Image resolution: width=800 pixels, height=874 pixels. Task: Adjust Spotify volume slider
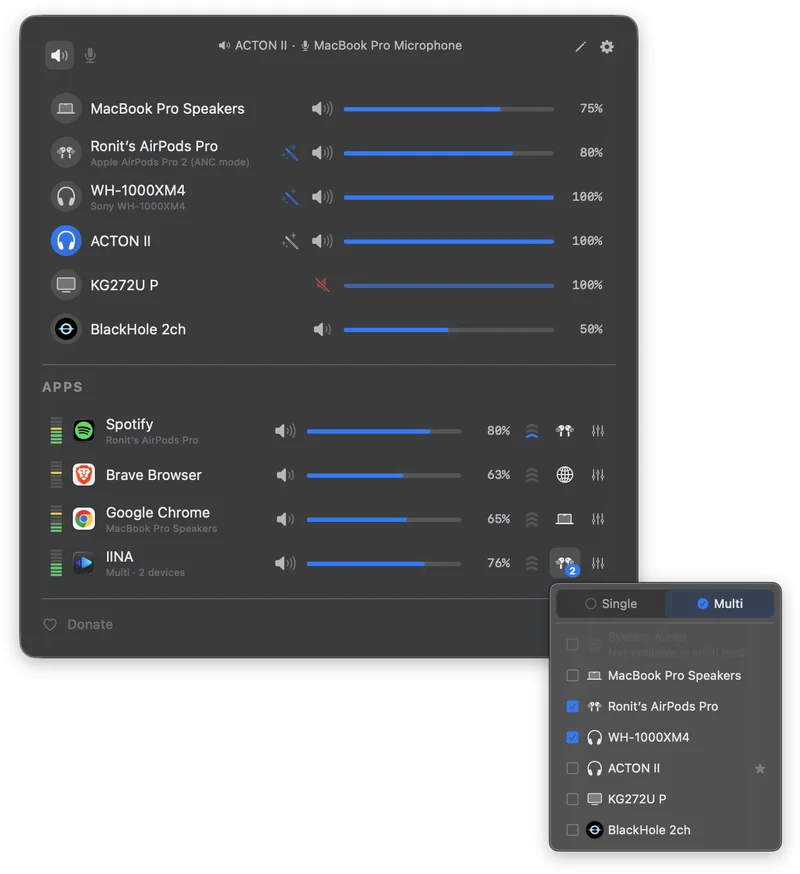point(384,431)
